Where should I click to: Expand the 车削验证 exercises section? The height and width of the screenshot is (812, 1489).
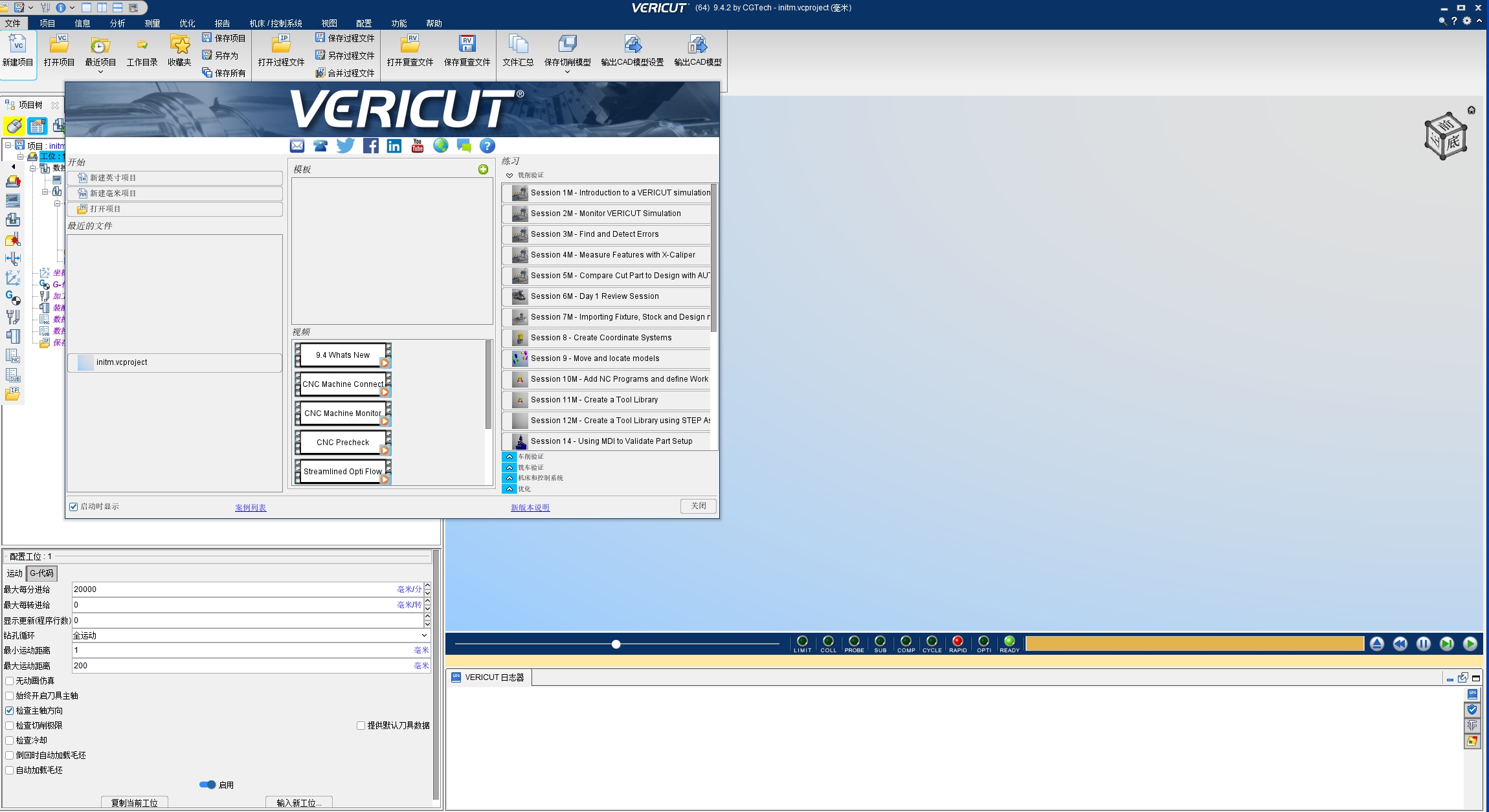click(x=509, y=457)
